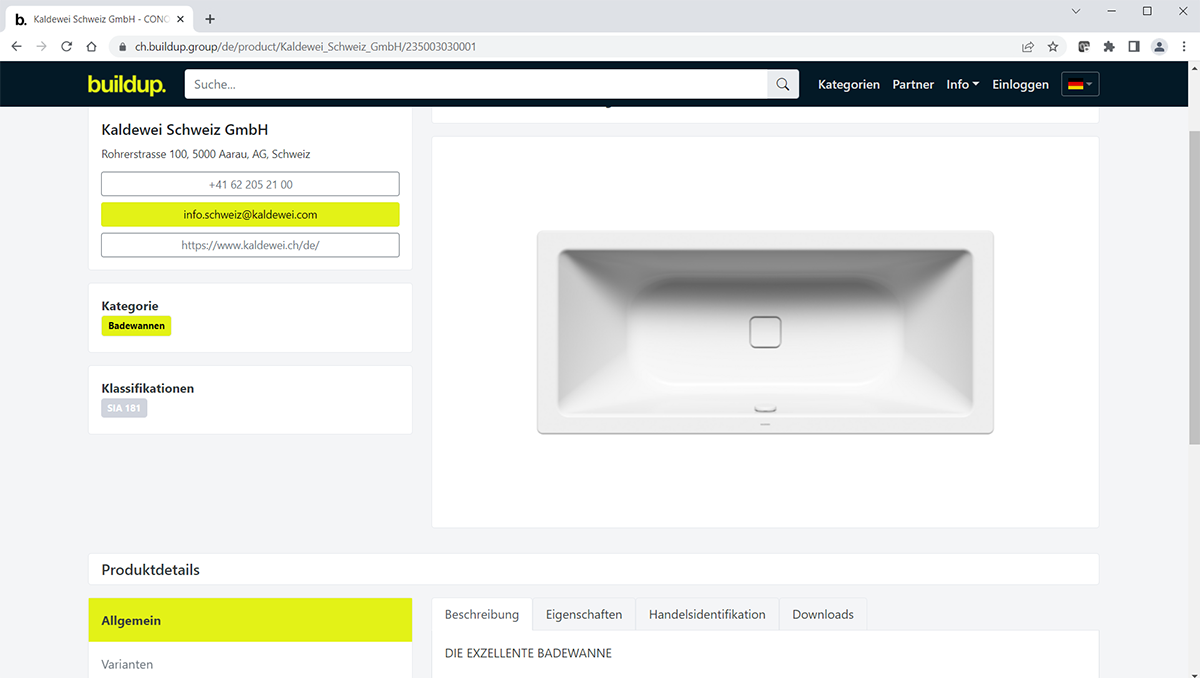Switch to the Beschreibung tab
Screen dimensions: 1200x678
point(482,615)
